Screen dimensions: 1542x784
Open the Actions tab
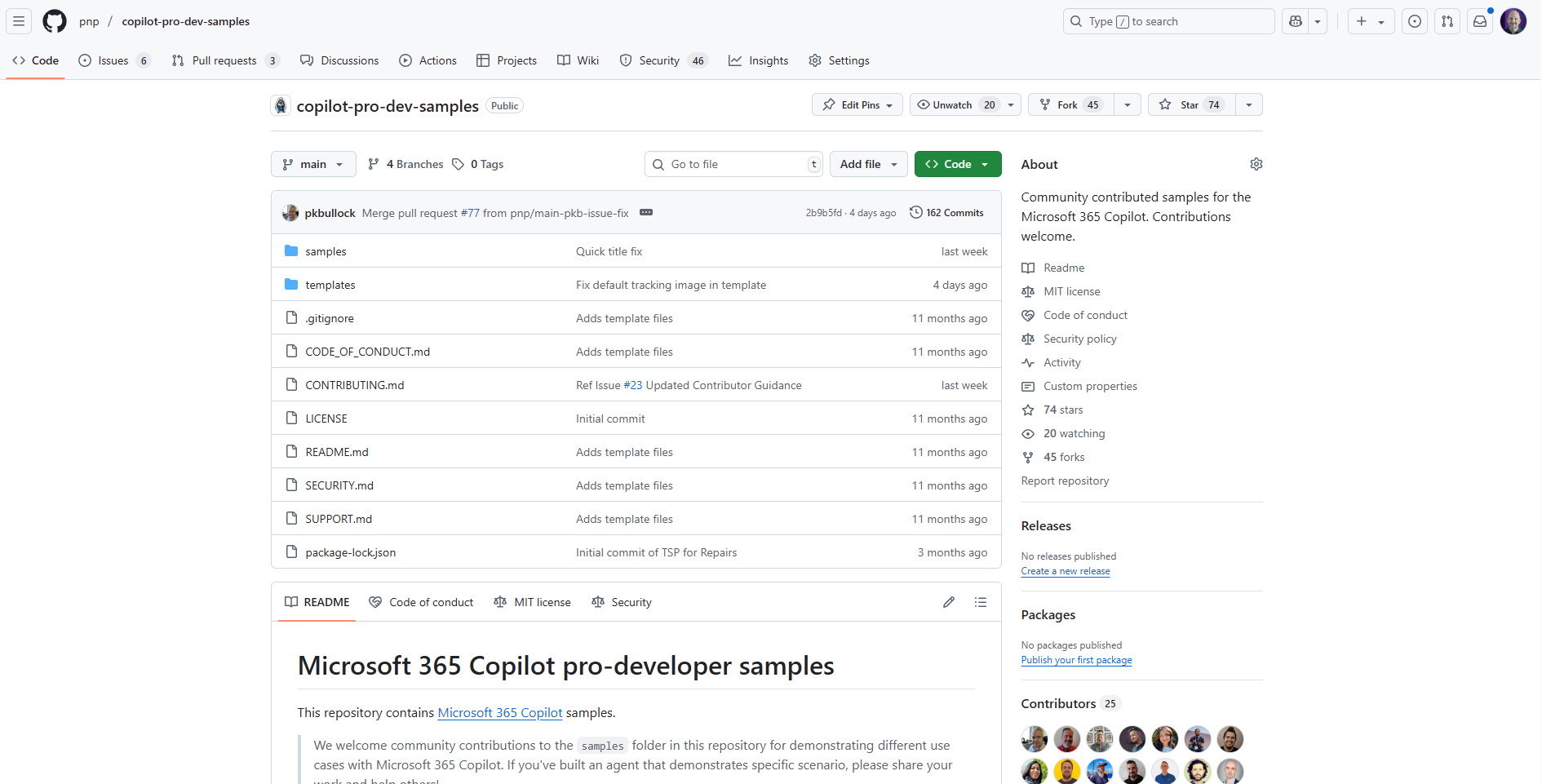[x=428, y=60]
